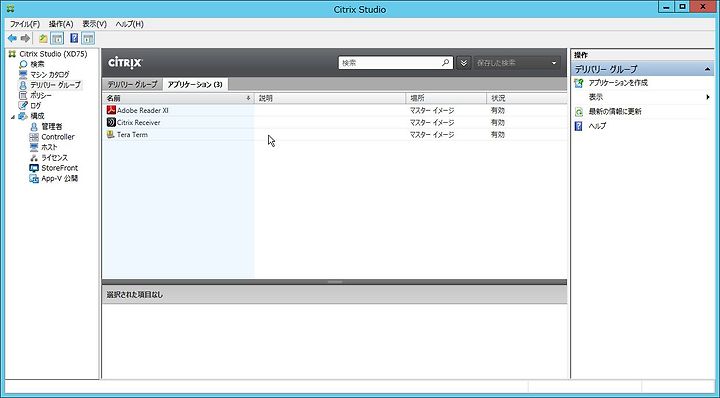Open the ポリシー node
Screen dimensions: 720x398
pos(41,95)
